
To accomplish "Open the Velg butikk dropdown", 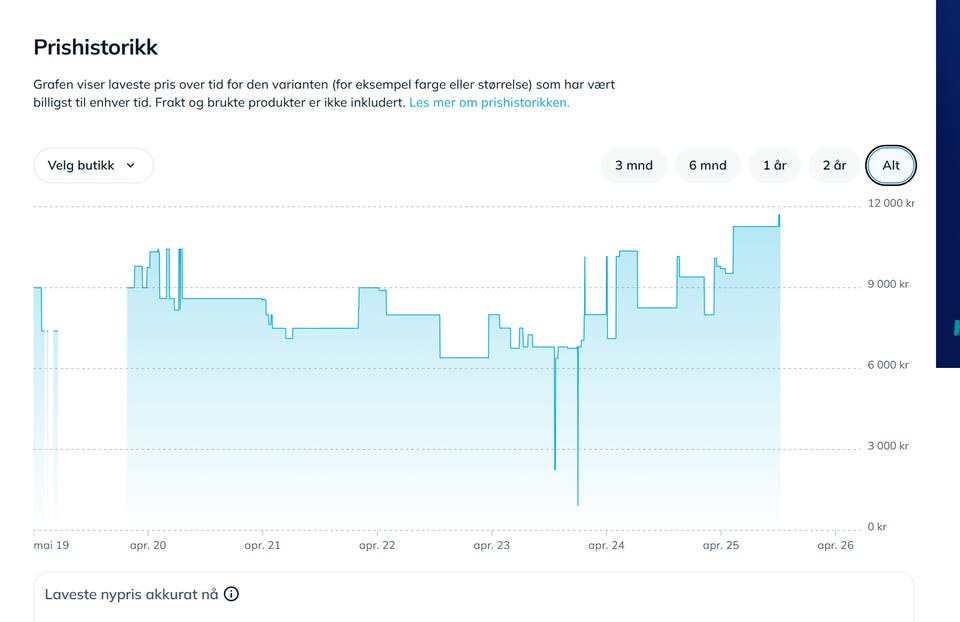I will point(93,165).
